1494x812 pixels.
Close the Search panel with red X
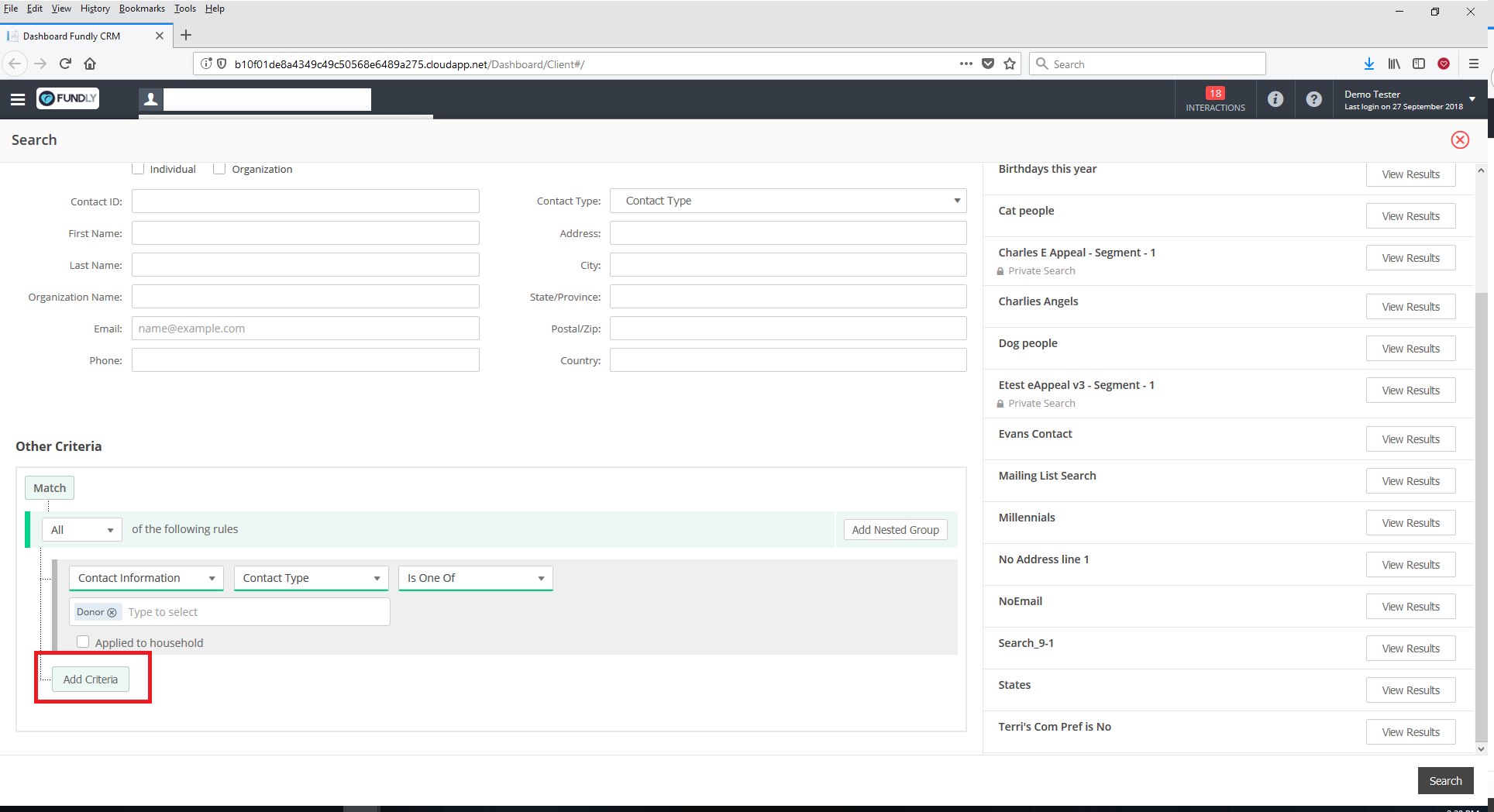point(1460,140)
